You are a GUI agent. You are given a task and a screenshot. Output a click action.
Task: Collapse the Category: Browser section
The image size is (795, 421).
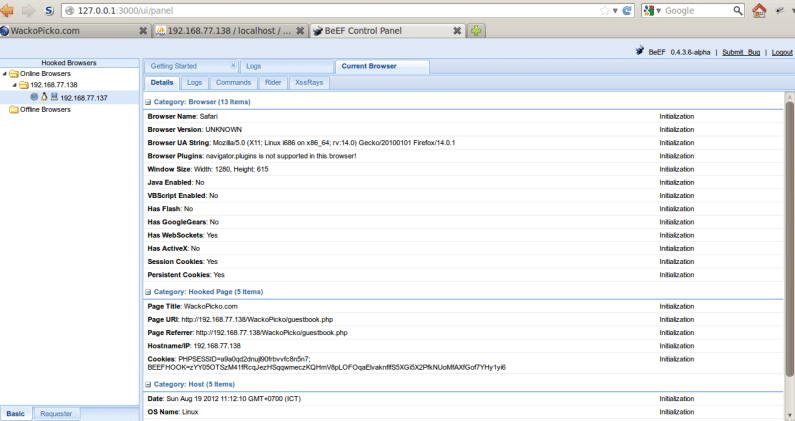pos(149,102)
